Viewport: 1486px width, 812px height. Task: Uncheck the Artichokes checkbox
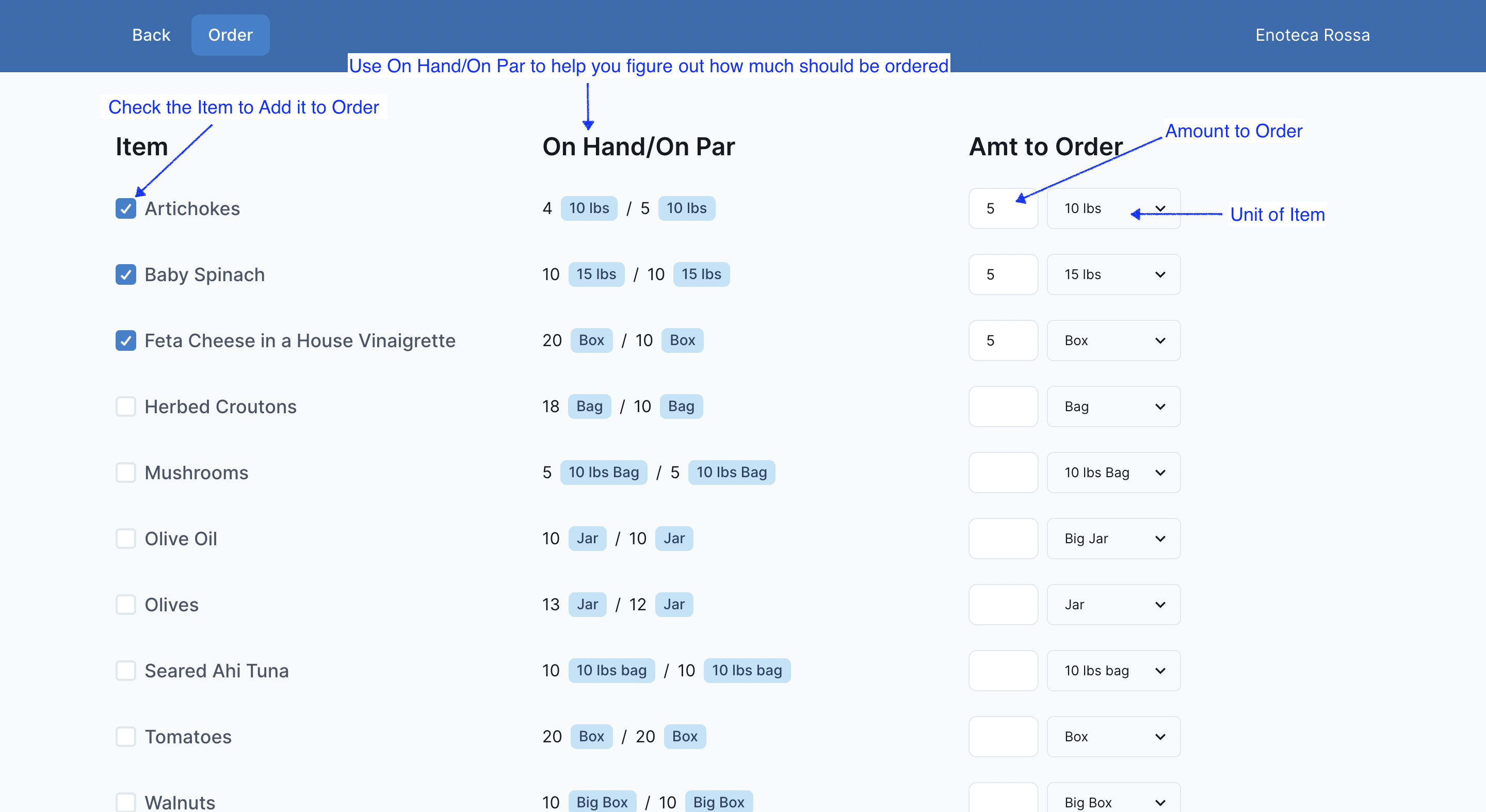coord(125,208)
